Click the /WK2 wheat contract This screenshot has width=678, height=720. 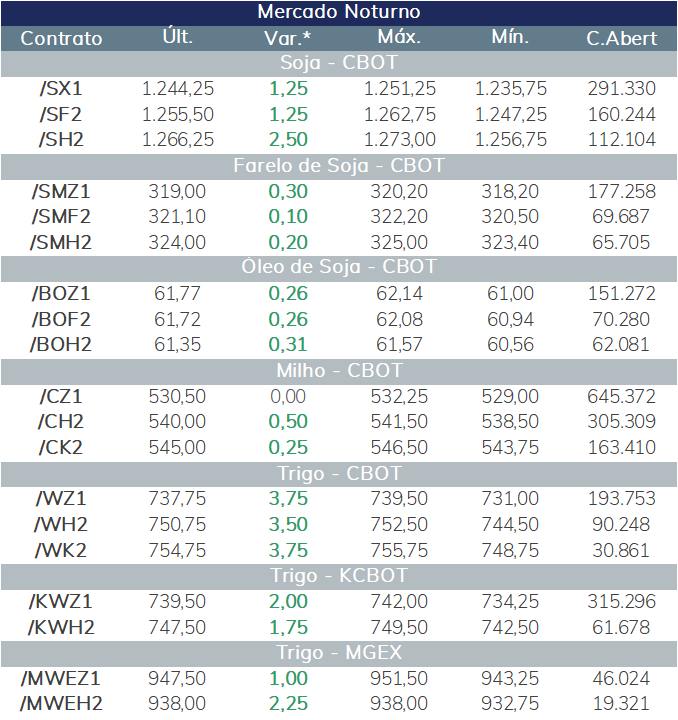[x=61, y=551]
